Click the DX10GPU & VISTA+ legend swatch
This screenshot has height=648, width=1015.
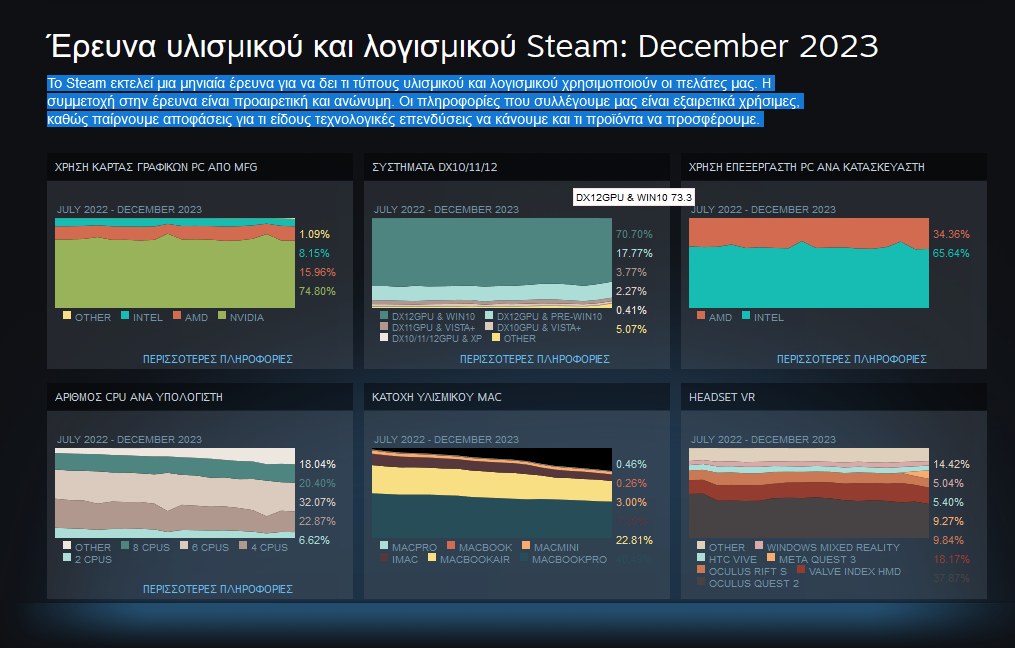489,326
